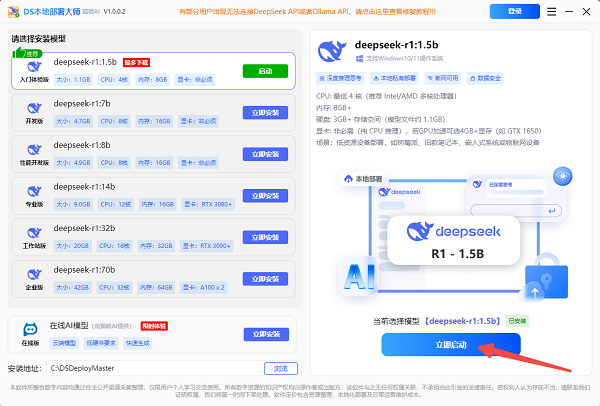Image resolution: width=600 pixels, height=406 pixels.
Task: Select the deepseek-r1:70b model name
Action: (84, 270)
